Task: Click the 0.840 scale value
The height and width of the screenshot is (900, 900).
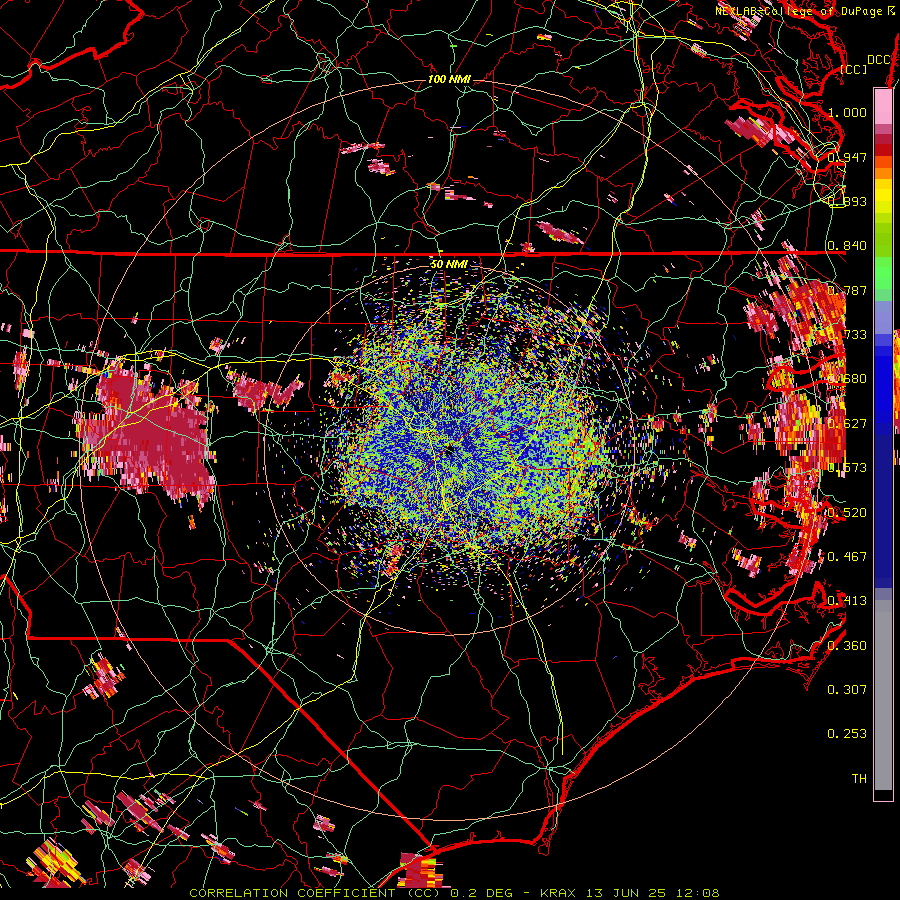Action: 847,246
